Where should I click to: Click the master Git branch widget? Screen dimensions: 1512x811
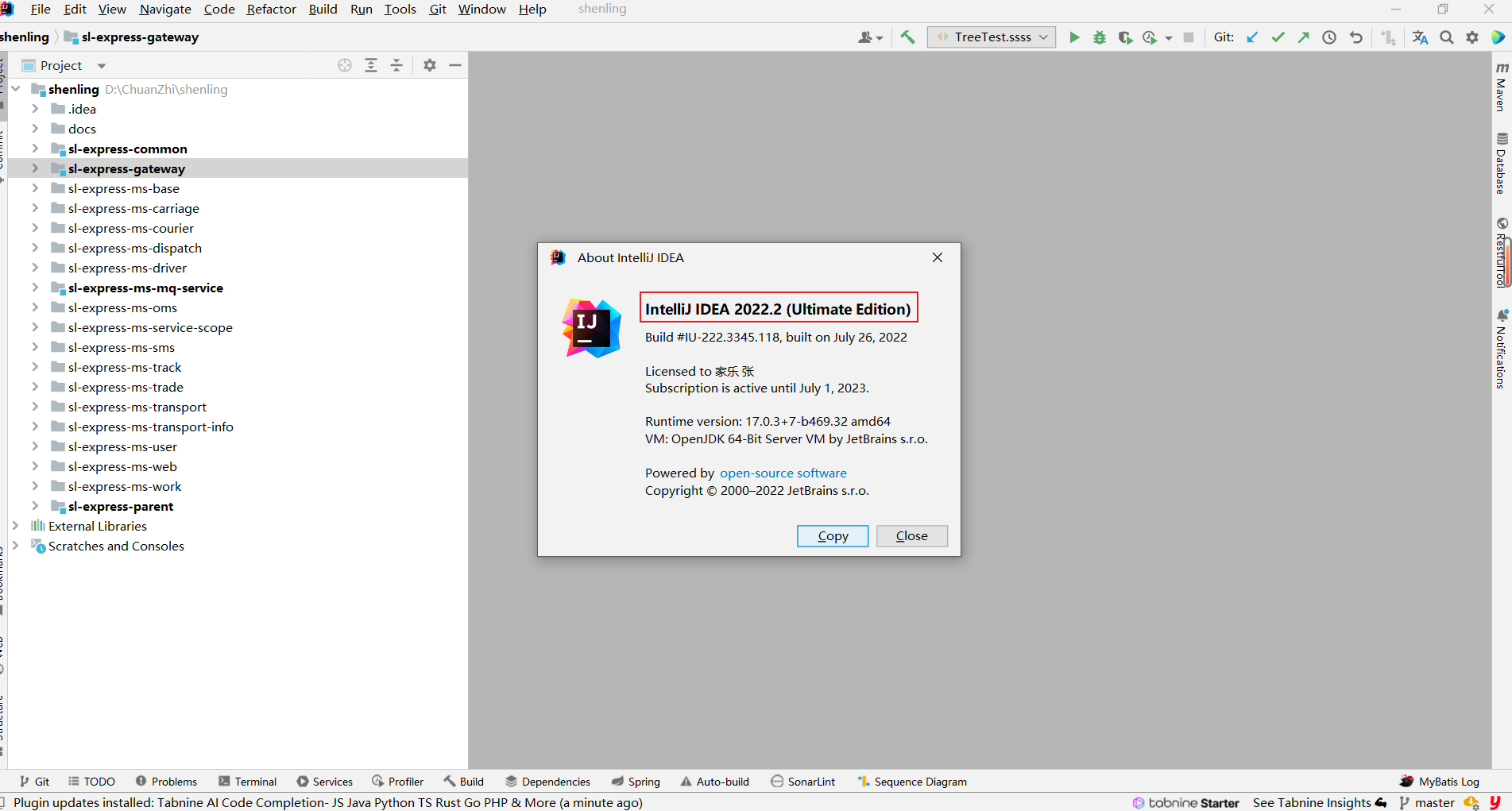point(1427,803)
